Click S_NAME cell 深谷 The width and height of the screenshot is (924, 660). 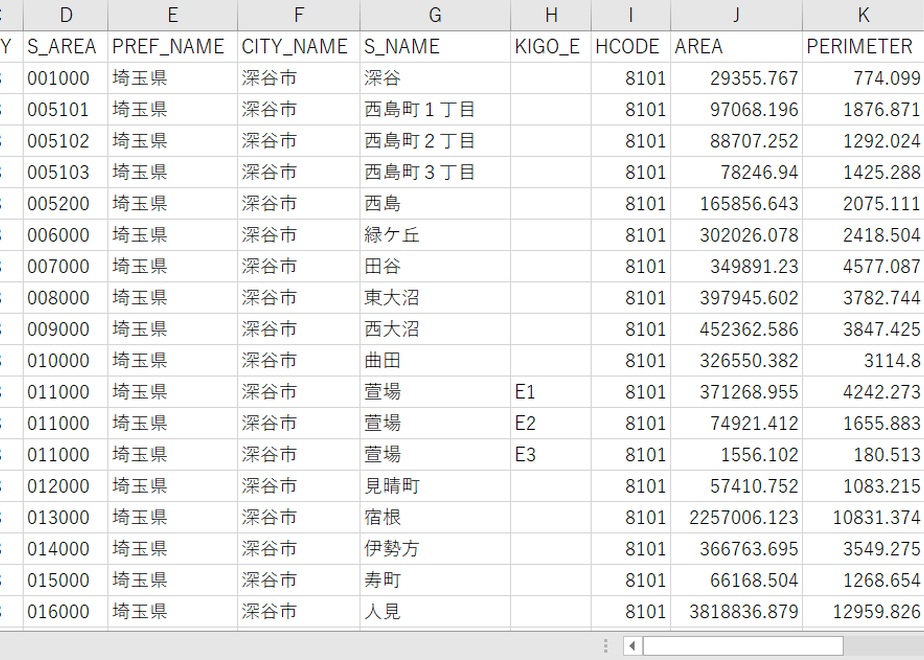click(435, 78)
